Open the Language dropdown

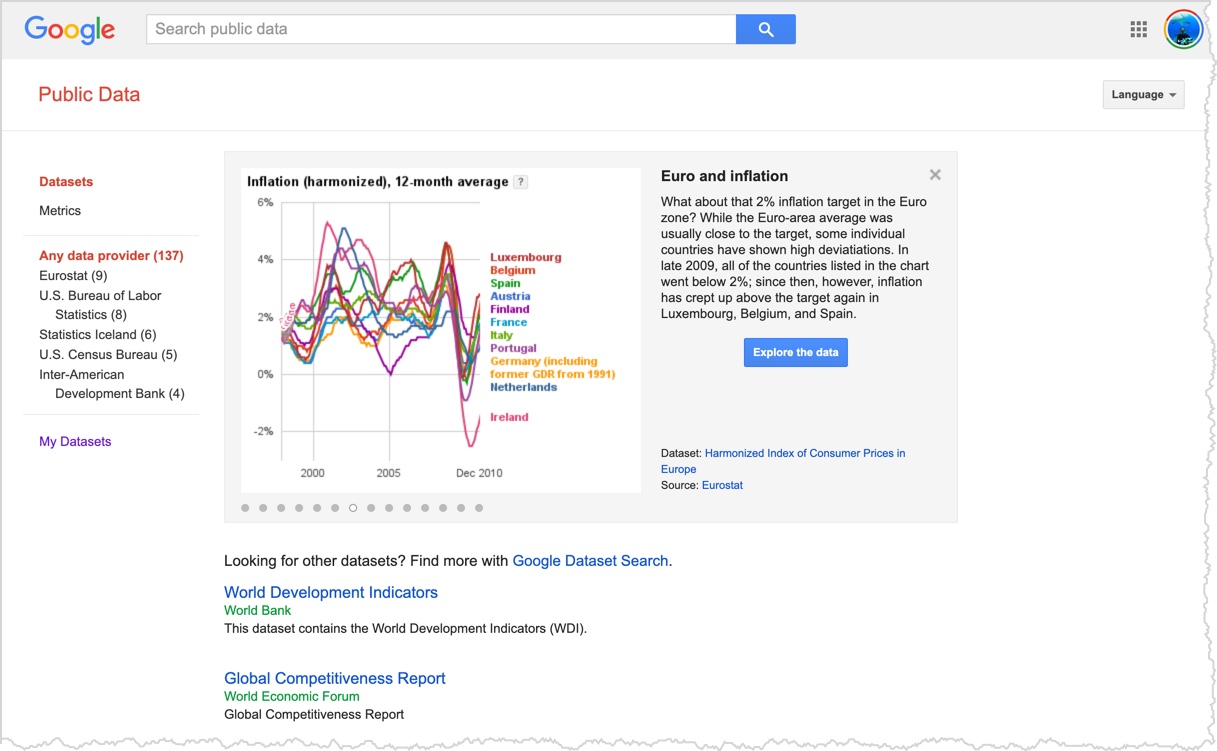point(1143,95)
